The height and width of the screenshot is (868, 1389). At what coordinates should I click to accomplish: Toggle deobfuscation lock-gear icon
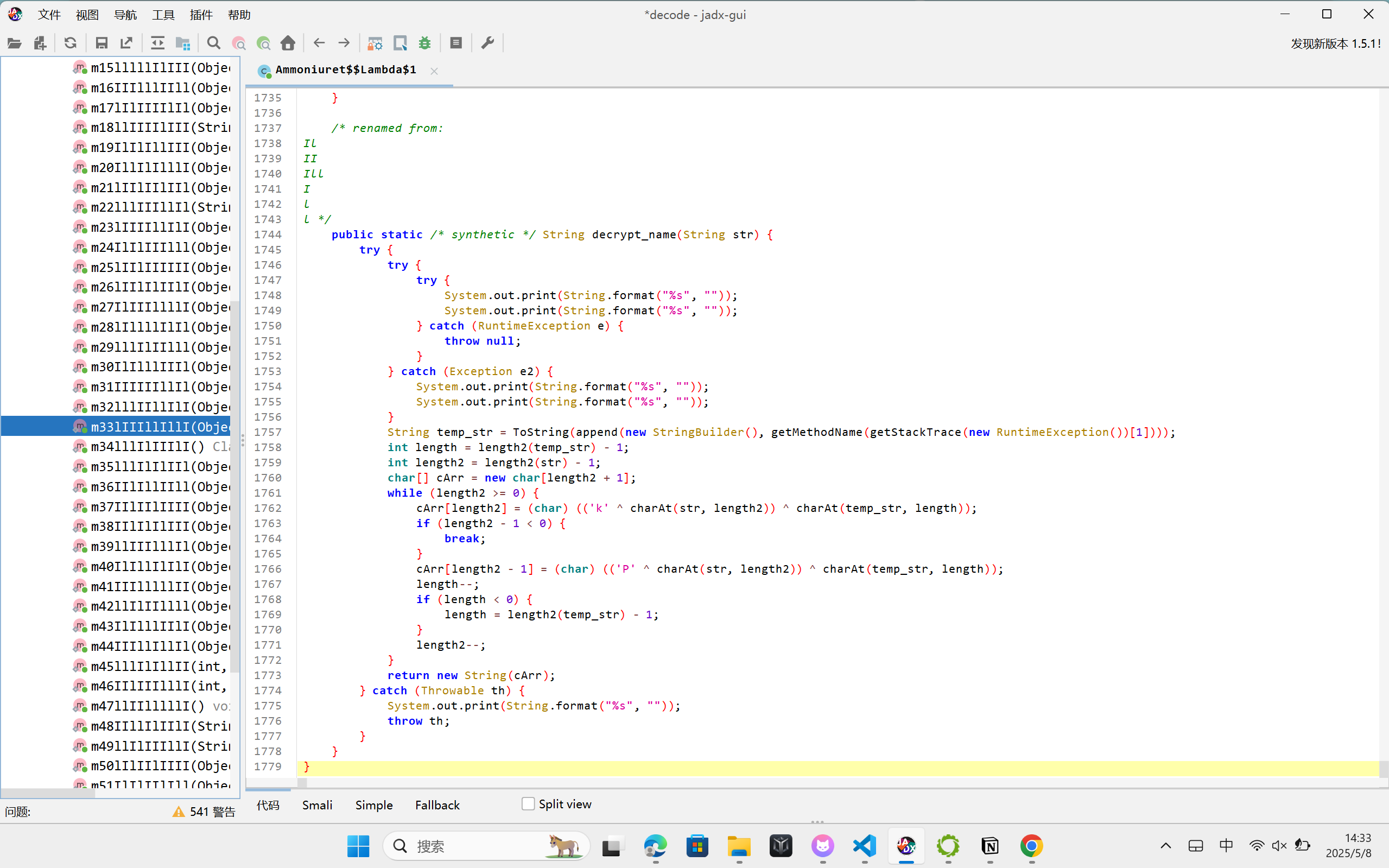(x=375, y=43)
